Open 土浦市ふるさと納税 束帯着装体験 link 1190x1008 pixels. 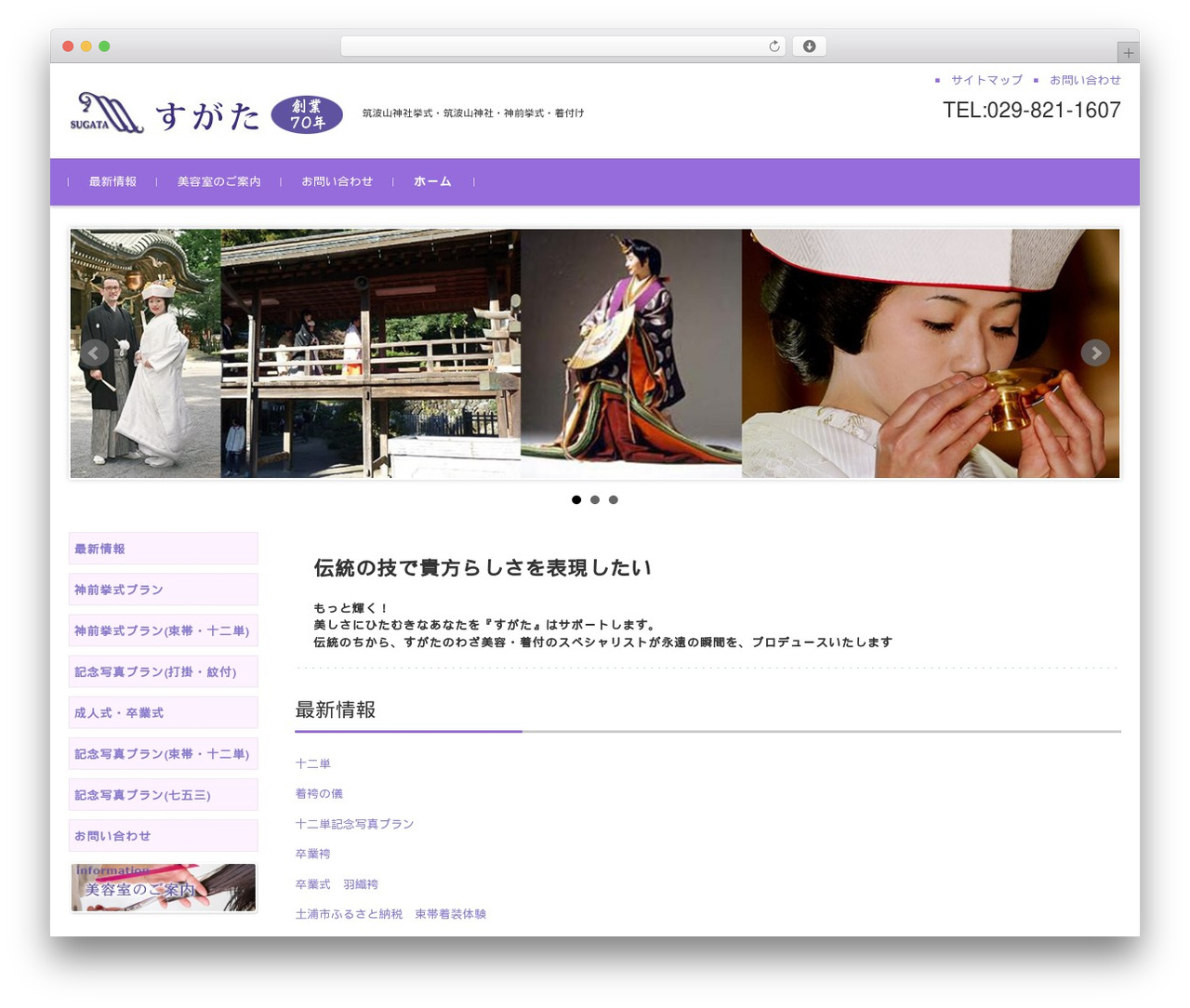point(390,914)
